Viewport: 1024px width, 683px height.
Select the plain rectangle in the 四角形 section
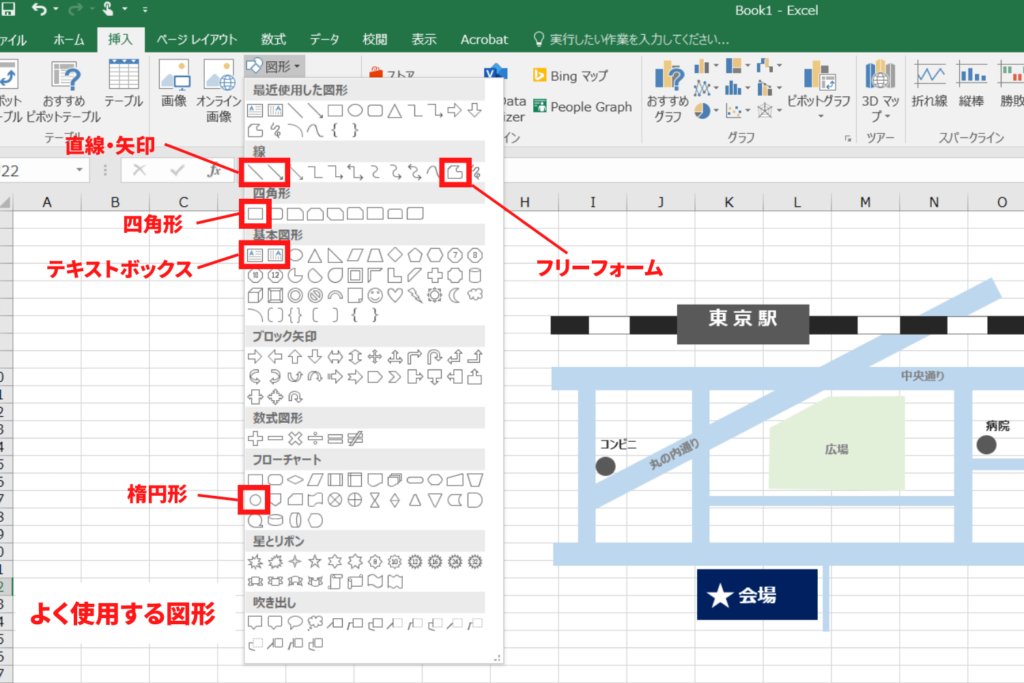(x=255, y=214)
